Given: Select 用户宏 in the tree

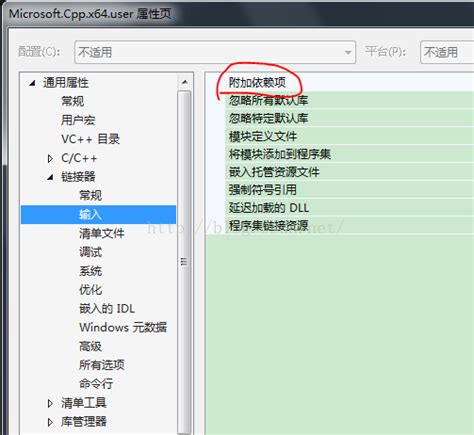Looking at the screenshot, I should point(78,120).
